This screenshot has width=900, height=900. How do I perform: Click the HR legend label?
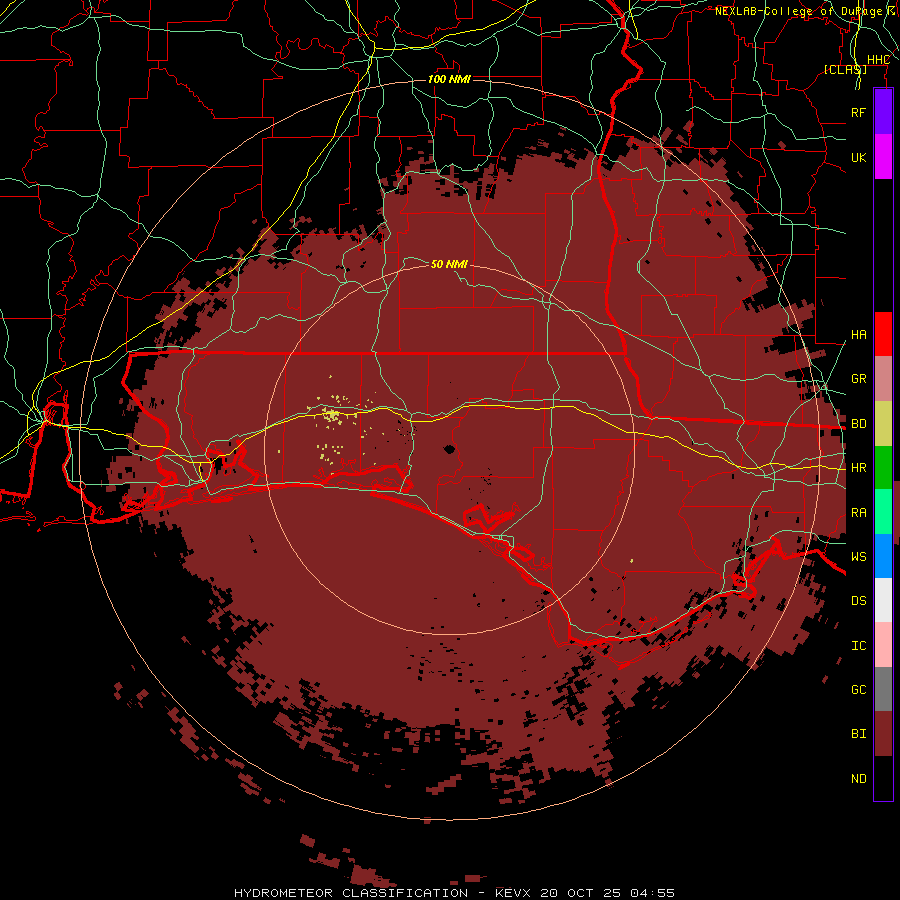click(858, 468)
